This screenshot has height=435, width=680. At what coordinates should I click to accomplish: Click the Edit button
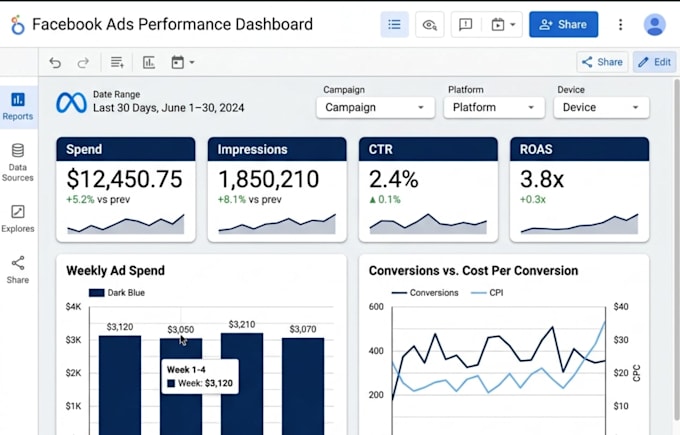pyautogui.click(x=654, y=62)
